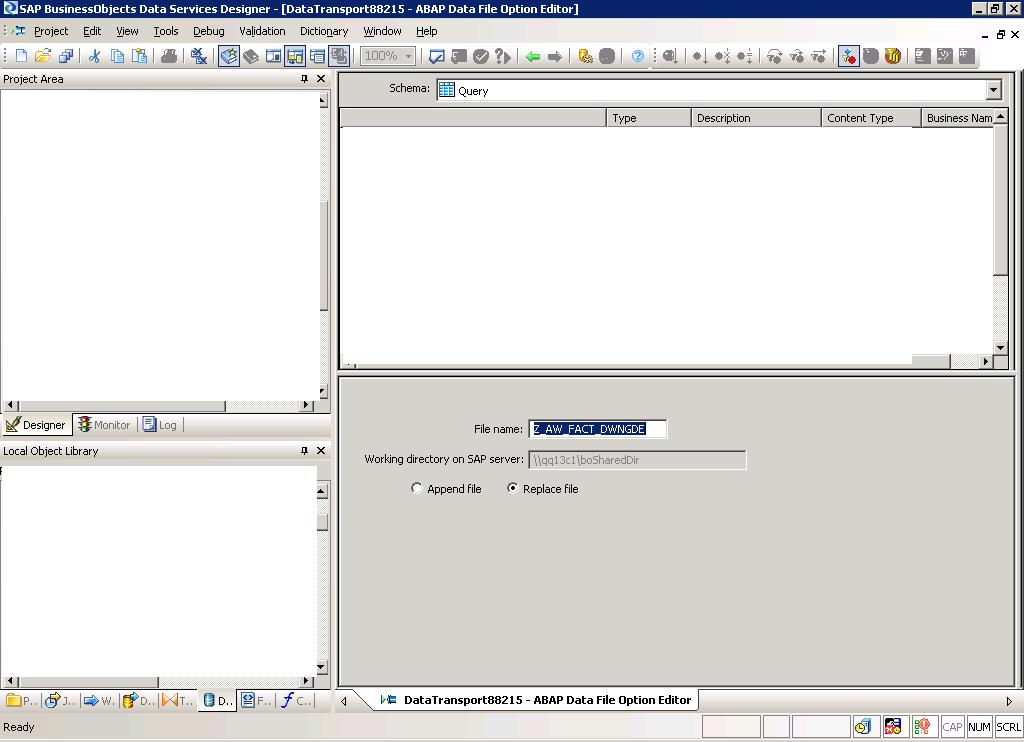The image size is (1024, 742).
Task: Click the green Back arrow icon
Action: [x=533, y=57]
